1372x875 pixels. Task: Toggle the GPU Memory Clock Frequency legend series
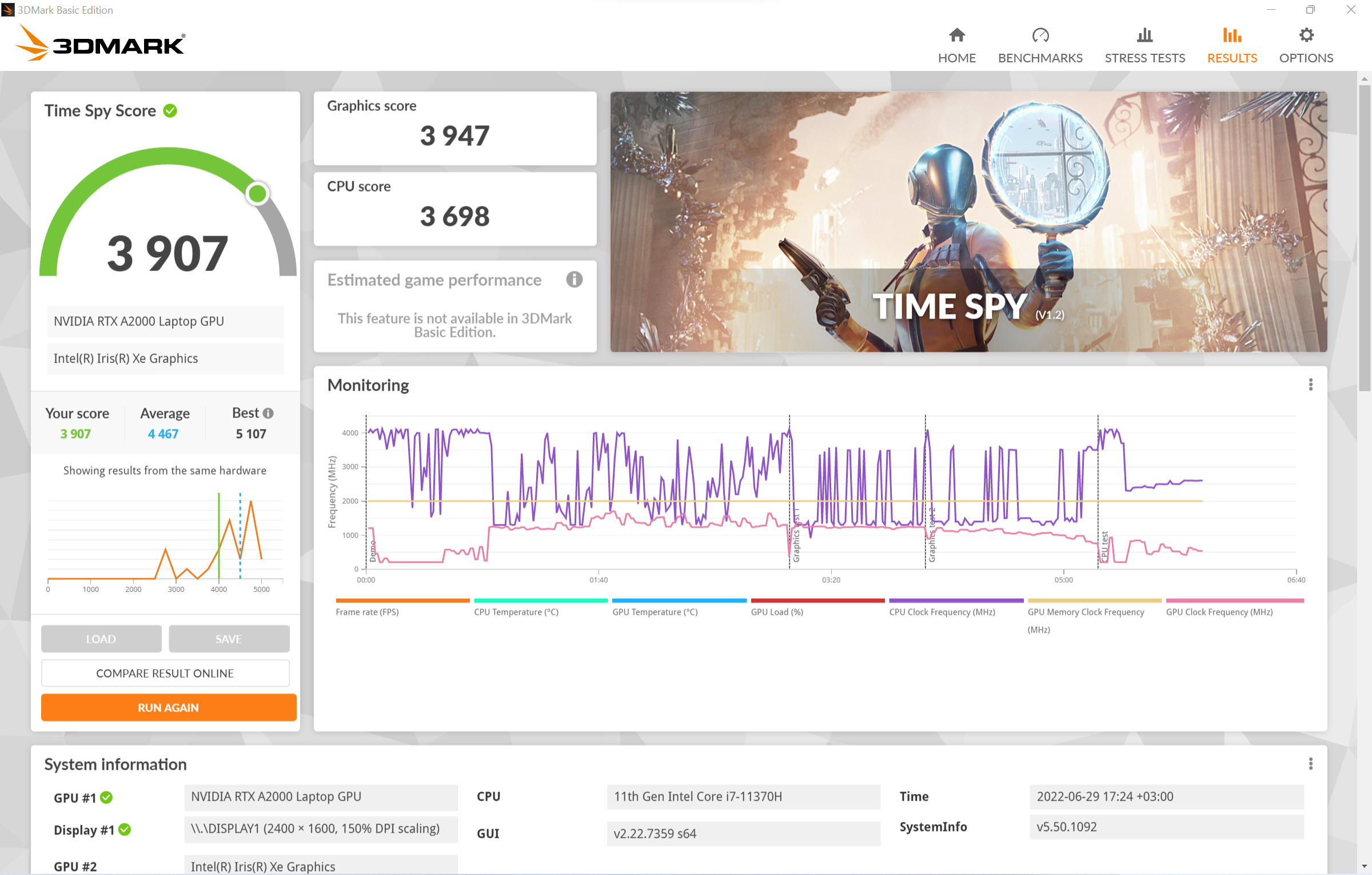tap(1085, 612)
